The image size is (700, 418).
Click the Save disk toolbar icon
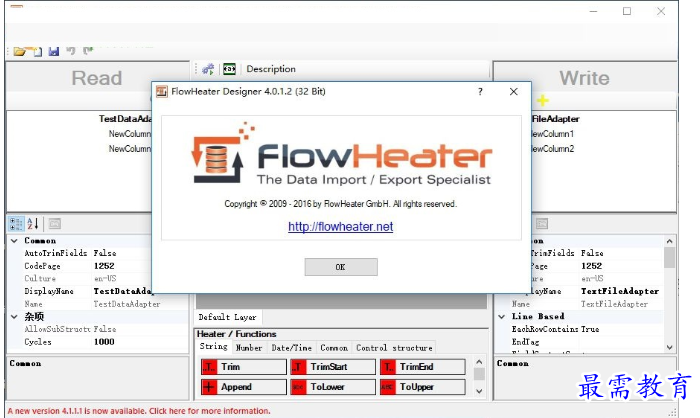pyautogui.click(x=54, y=51)
